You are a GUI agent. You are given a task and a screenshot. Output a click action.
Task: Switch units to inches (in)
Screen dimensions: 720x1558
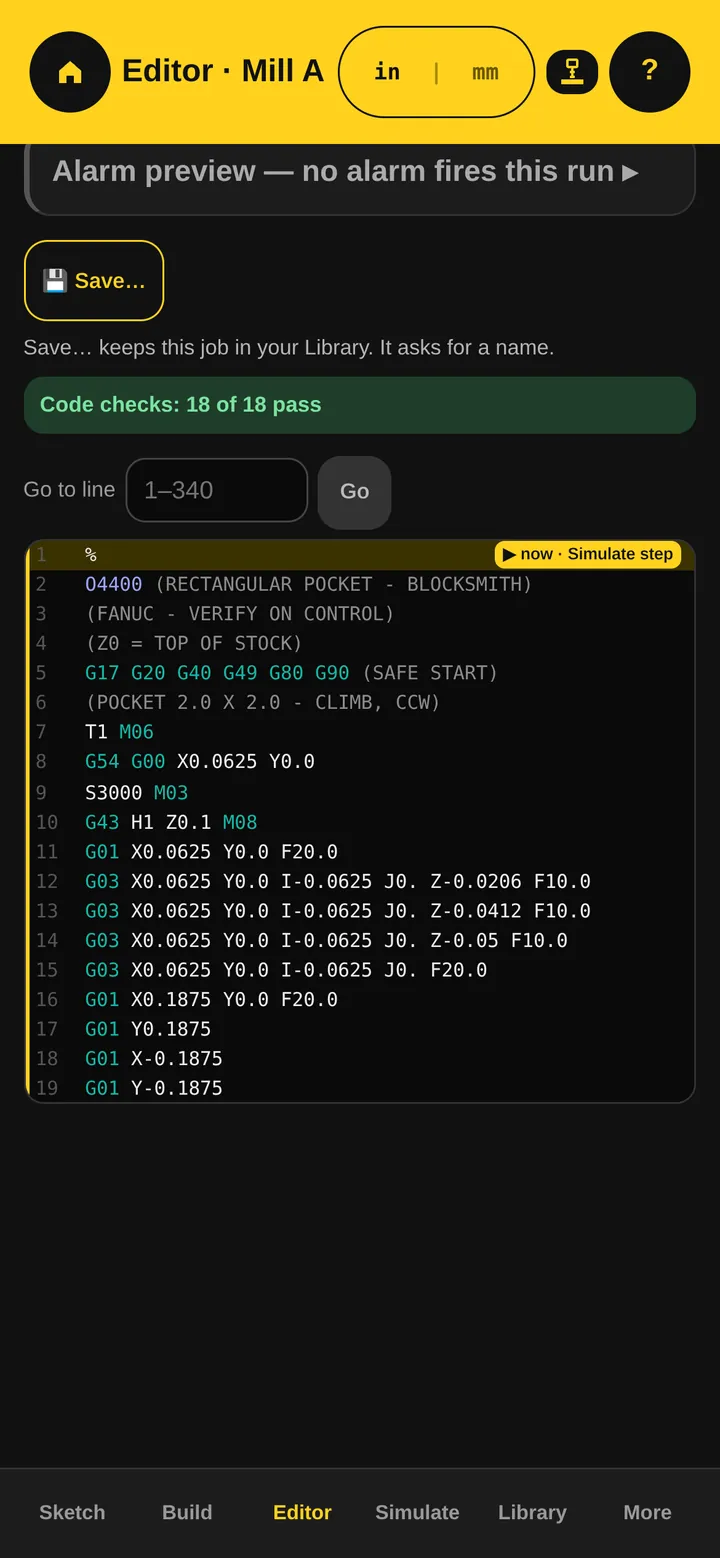(x=387, y=72)
